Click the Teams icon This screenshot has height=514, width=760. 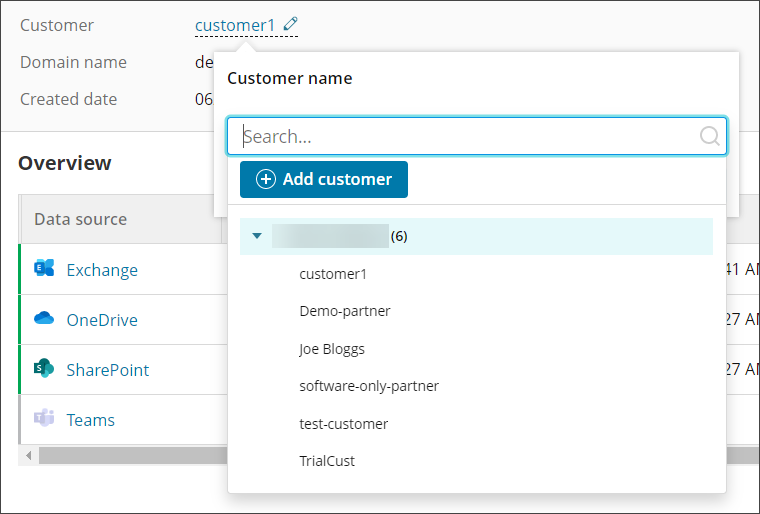pyautogui.click(x=44, y=420)
